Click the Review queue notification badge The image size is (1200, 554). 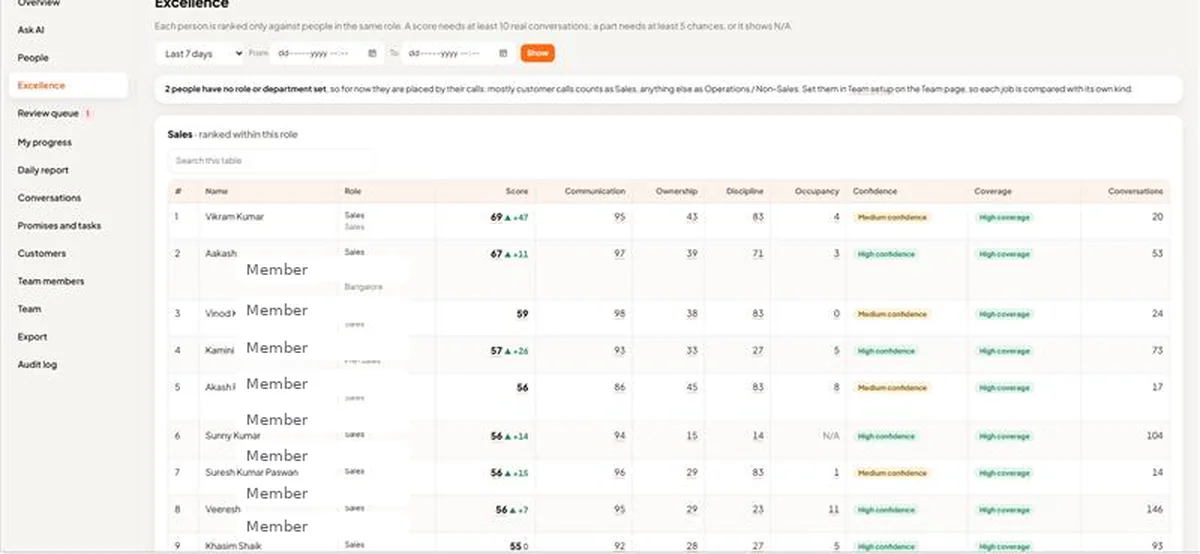[x=88, y=114]
